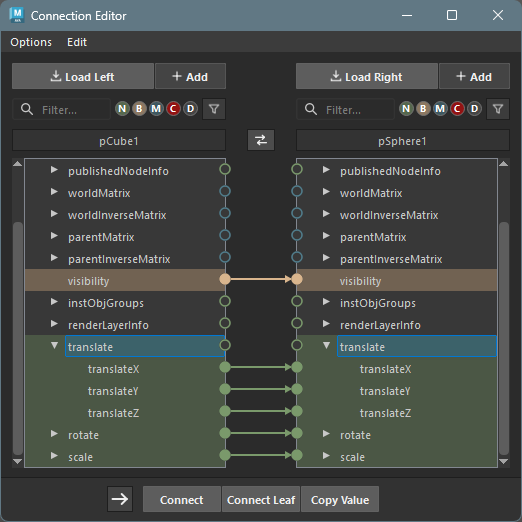Toggle the left B filter badge

[x=139, y=109]
